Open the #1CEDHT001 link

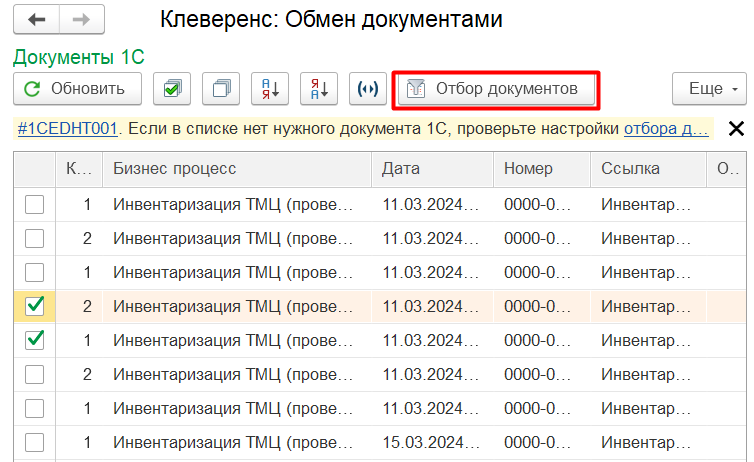click(x=67, y=129)
